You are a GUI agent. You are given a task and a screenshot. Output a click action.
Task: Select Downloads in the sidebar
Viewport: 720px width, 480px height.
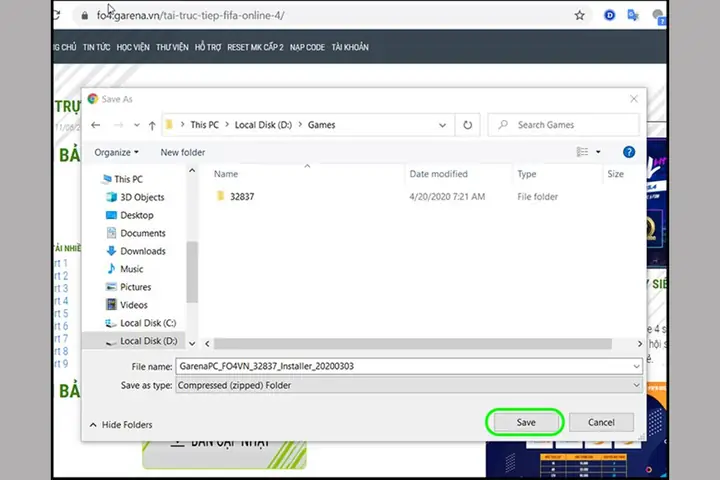(136, 251)
